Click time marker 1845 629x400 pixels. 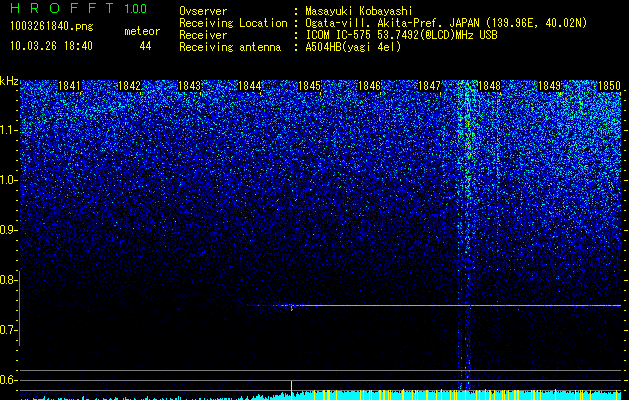310,86
